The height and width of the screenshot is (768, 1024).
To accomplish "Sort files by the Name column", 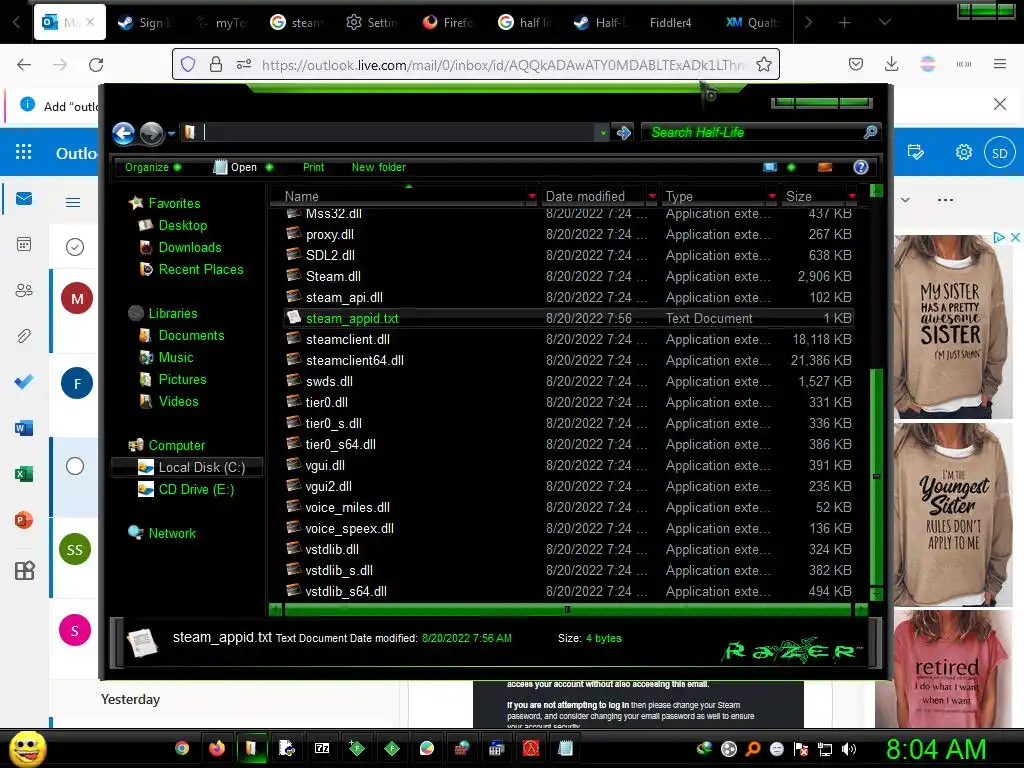I will tap(302, 196).
